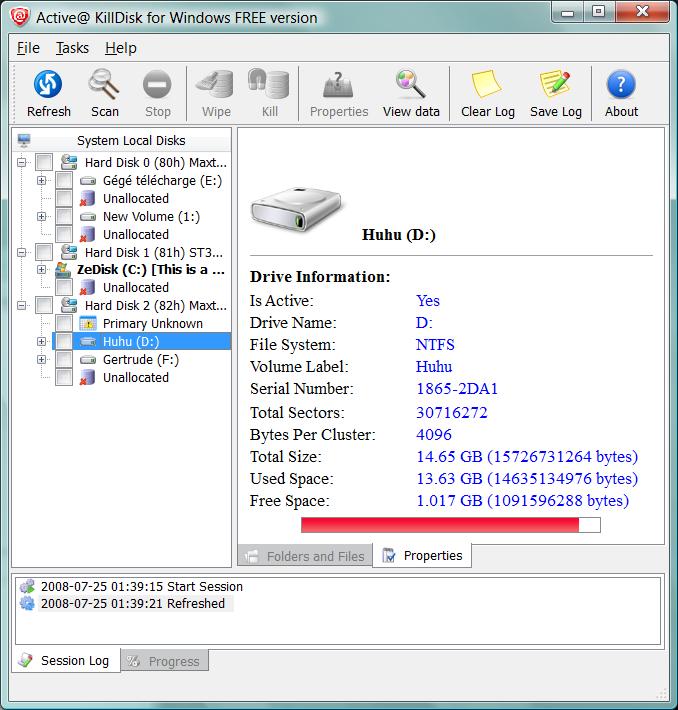Switch to the Folders and Files tab
678x710 pixels.
click(305, 556)
